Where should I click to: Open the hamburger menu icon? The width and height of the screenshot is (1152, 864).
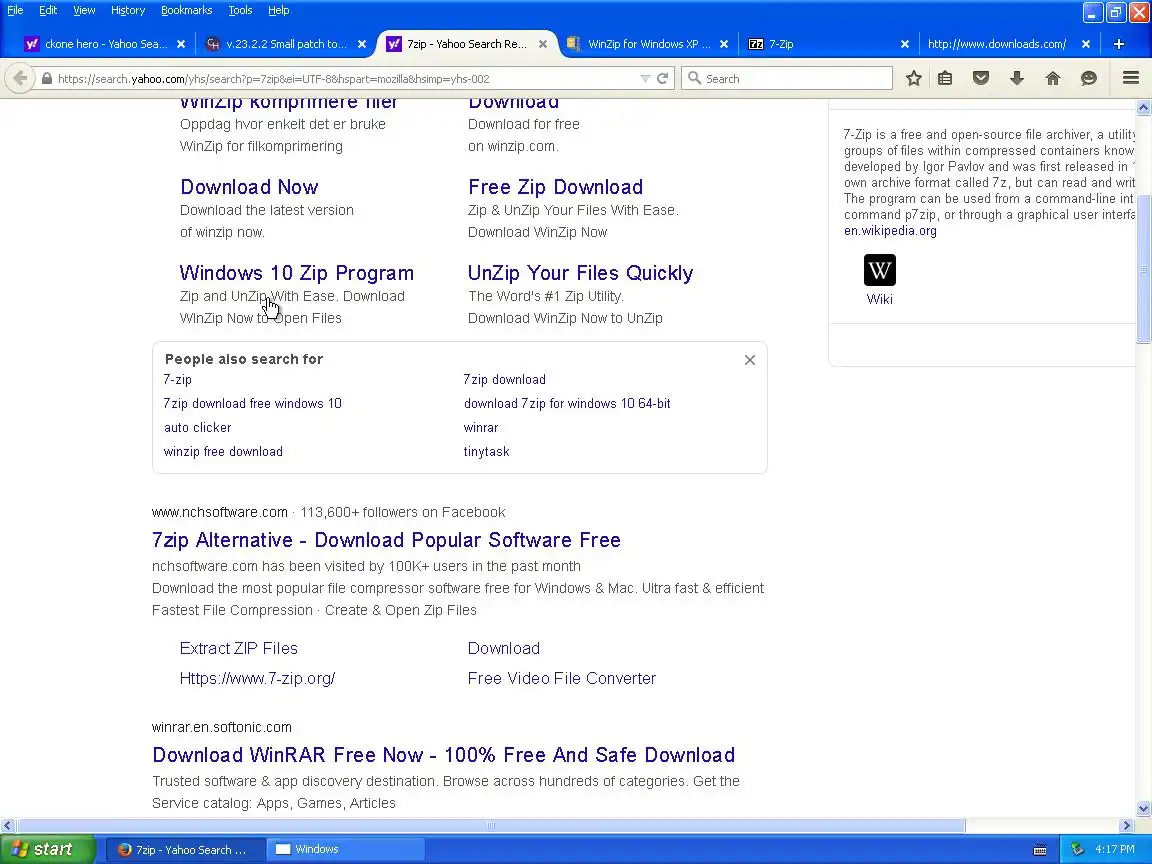click(1131, 78)
